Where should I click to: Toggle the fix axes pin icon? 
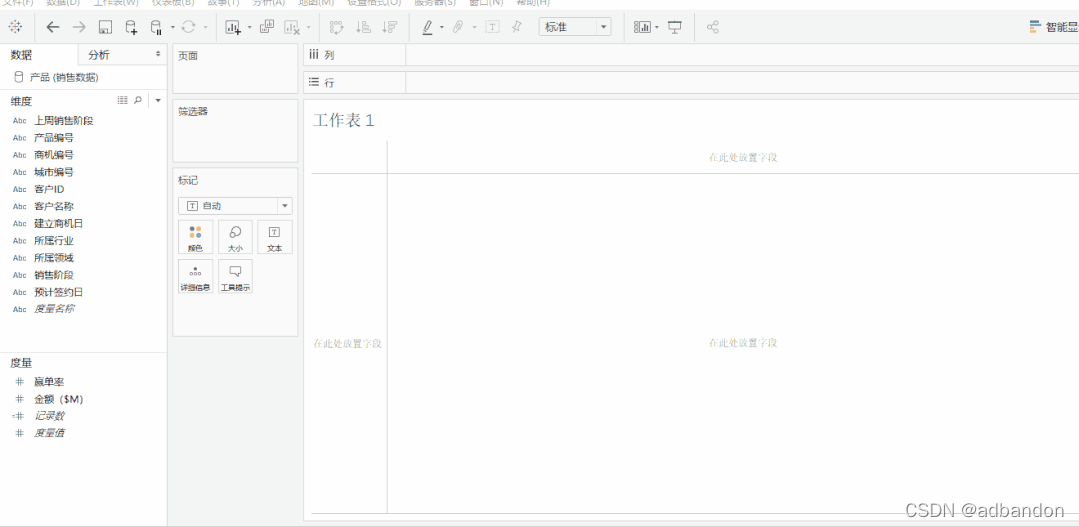517,28
